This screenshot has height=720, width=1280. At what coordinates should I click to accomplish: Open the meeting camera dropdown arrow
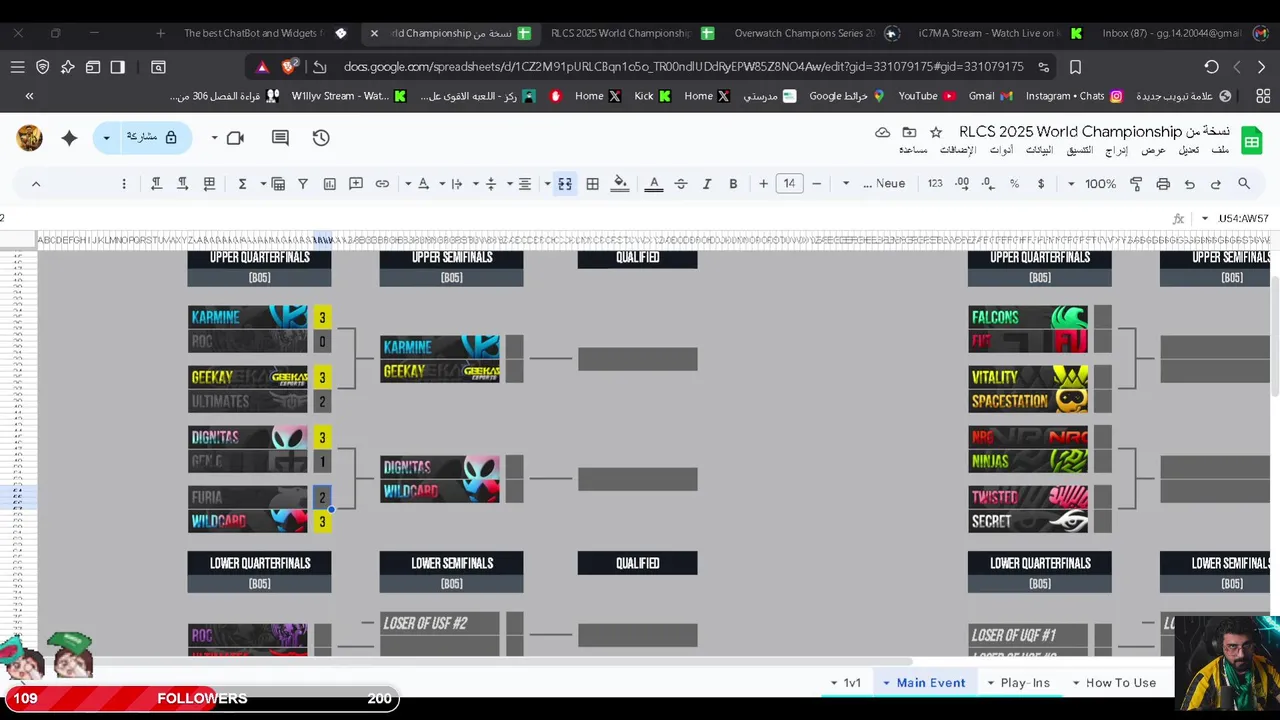(214, 138)
